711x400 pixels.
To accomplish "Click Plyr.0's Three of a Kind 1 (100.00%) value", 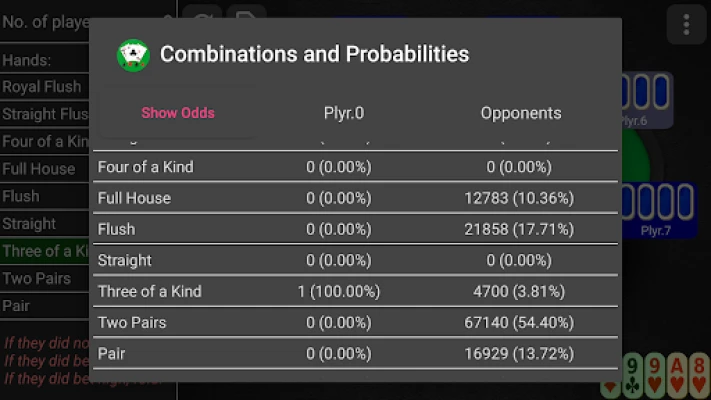I will [x=339, y=291].
